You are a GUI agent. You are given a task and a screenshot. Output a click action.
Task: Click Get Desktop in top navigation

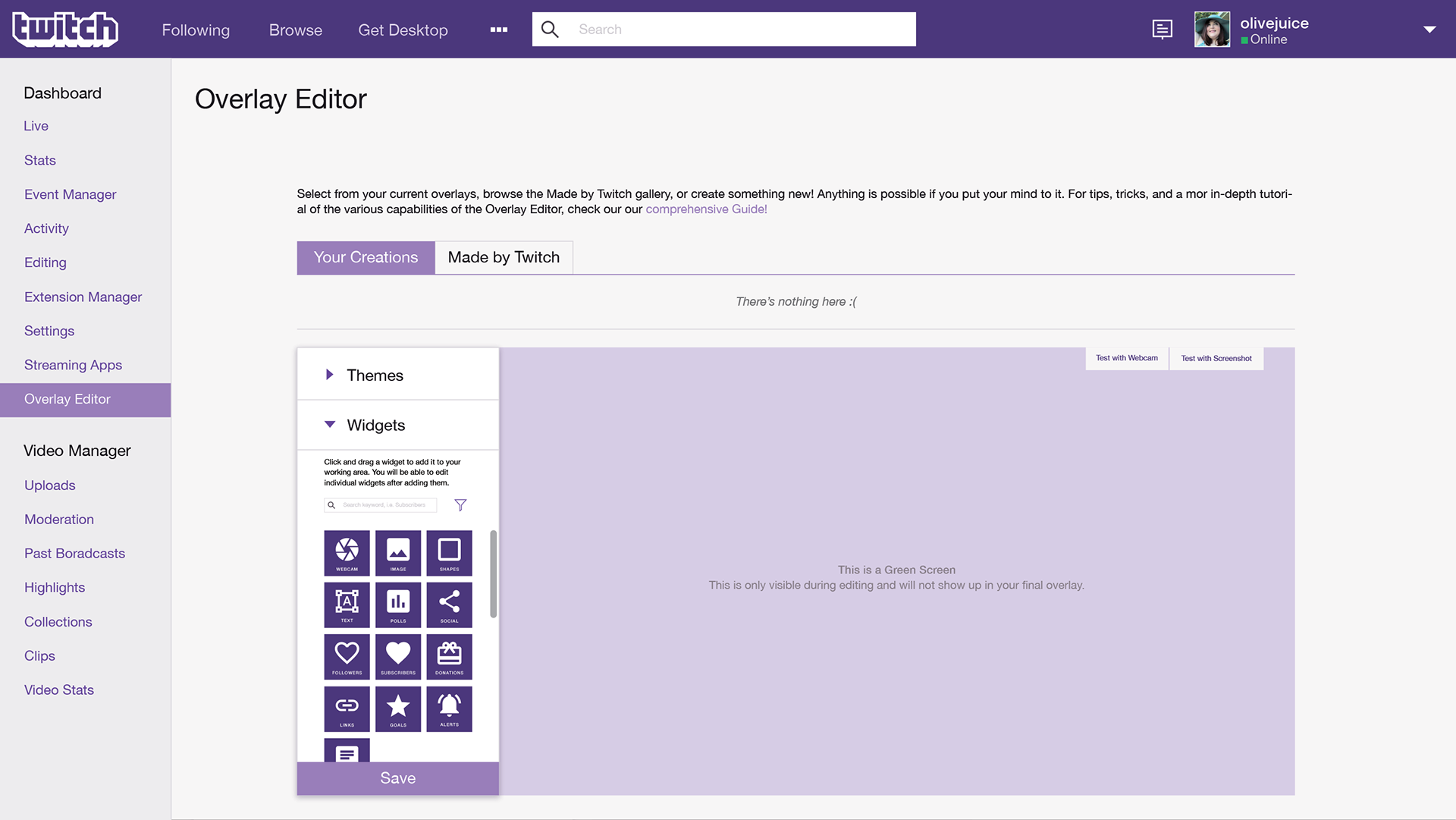403,30
